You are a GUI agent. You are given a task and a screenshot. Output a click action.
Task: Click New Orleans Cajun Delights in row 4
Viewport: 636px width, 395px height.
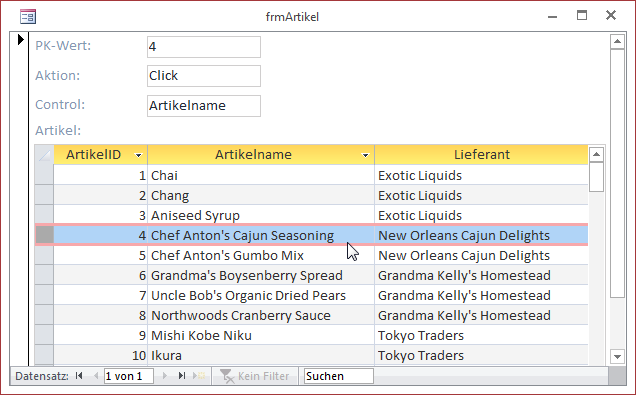[x=481, y=235]
